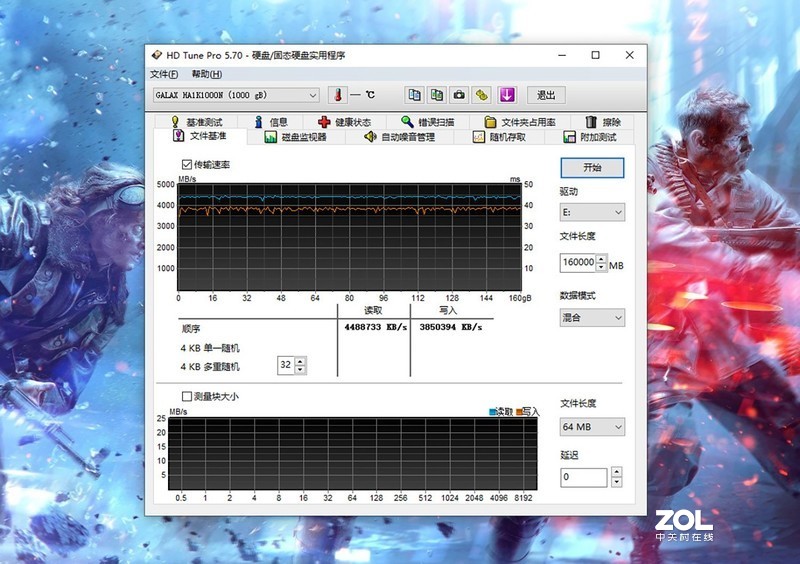Open the 随机存取 random access tab
800x564 pixels.
[499, 137]
